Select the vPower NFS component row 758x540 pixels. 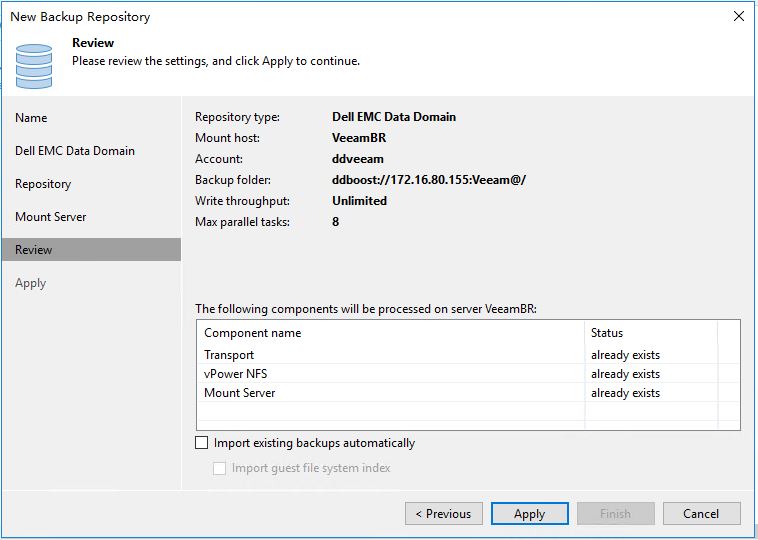(468, 374)
